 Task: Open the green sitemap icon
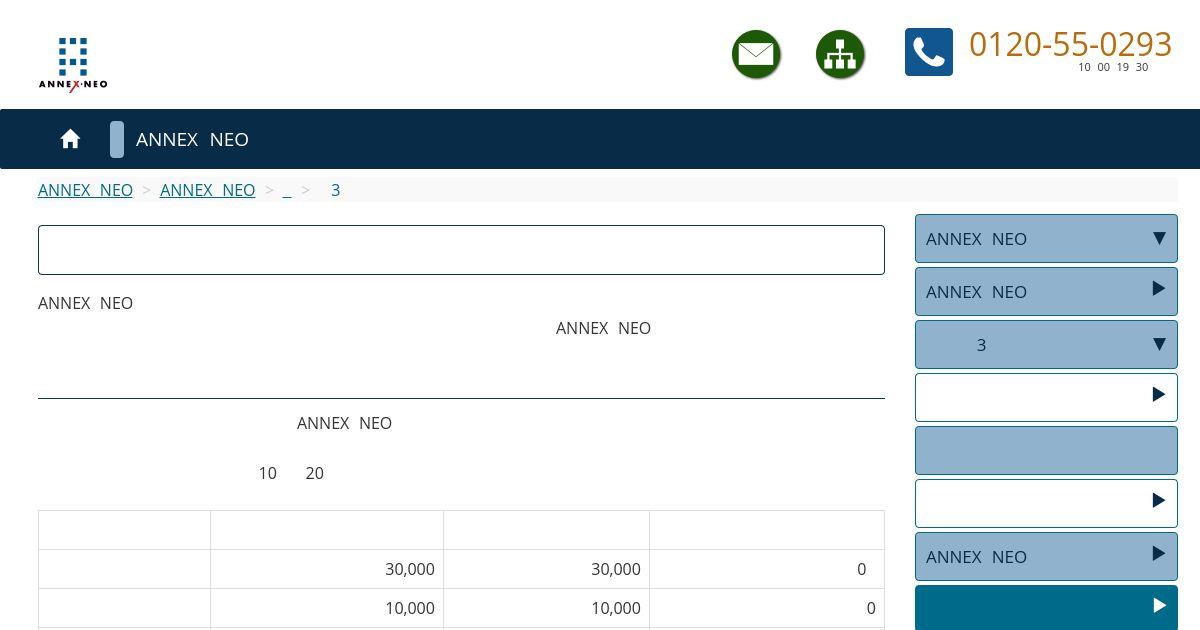[840, 54]
